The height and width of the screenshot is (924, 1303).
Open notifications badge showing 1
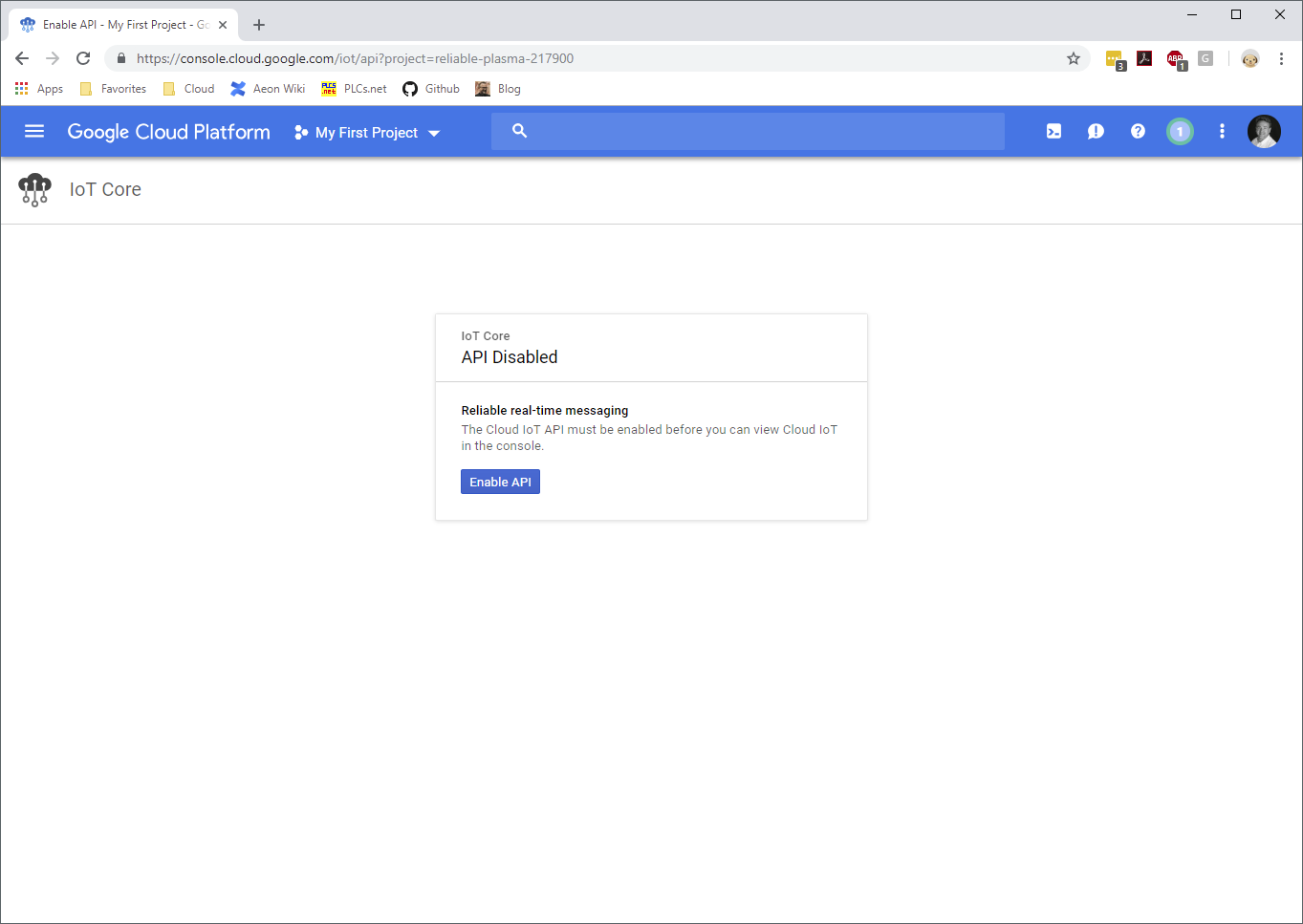[x=1180, y=132]
